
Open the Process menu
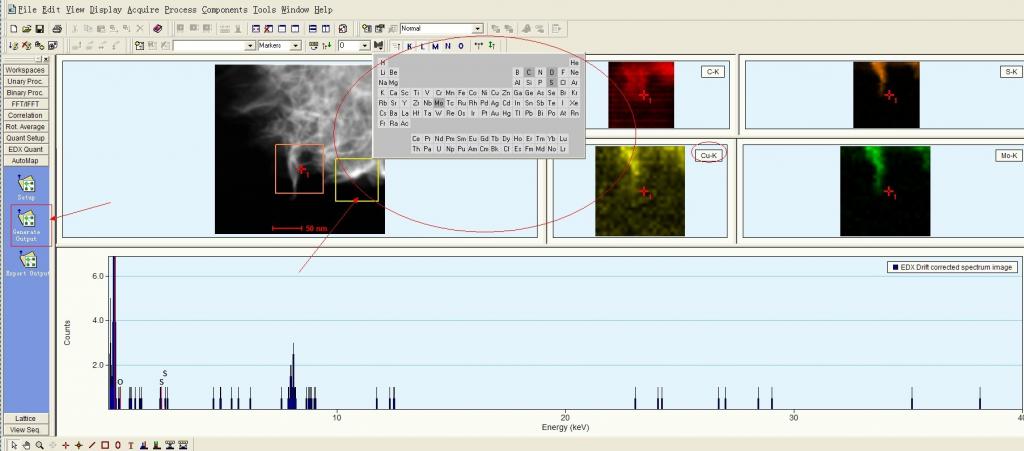(x=180, y=8)
